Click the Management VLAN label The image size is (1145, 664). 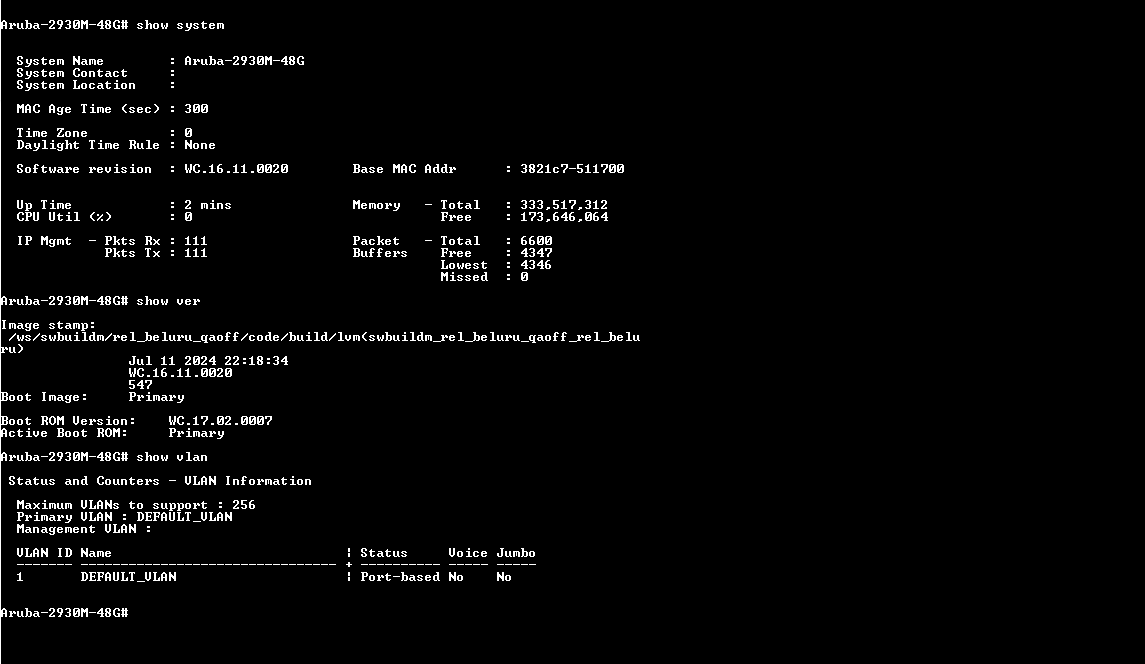[x=76, y=529]
